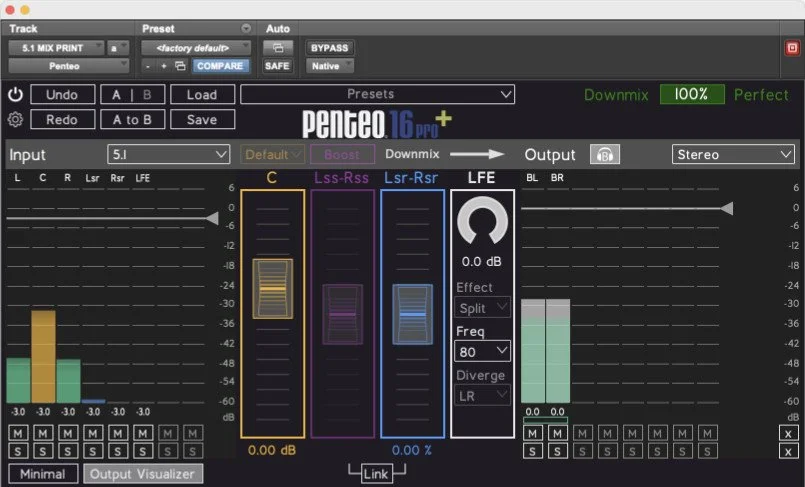This screenshot has width=805, height=487.
Task: Open the Native plugin format dropdown
Action: 329,66
